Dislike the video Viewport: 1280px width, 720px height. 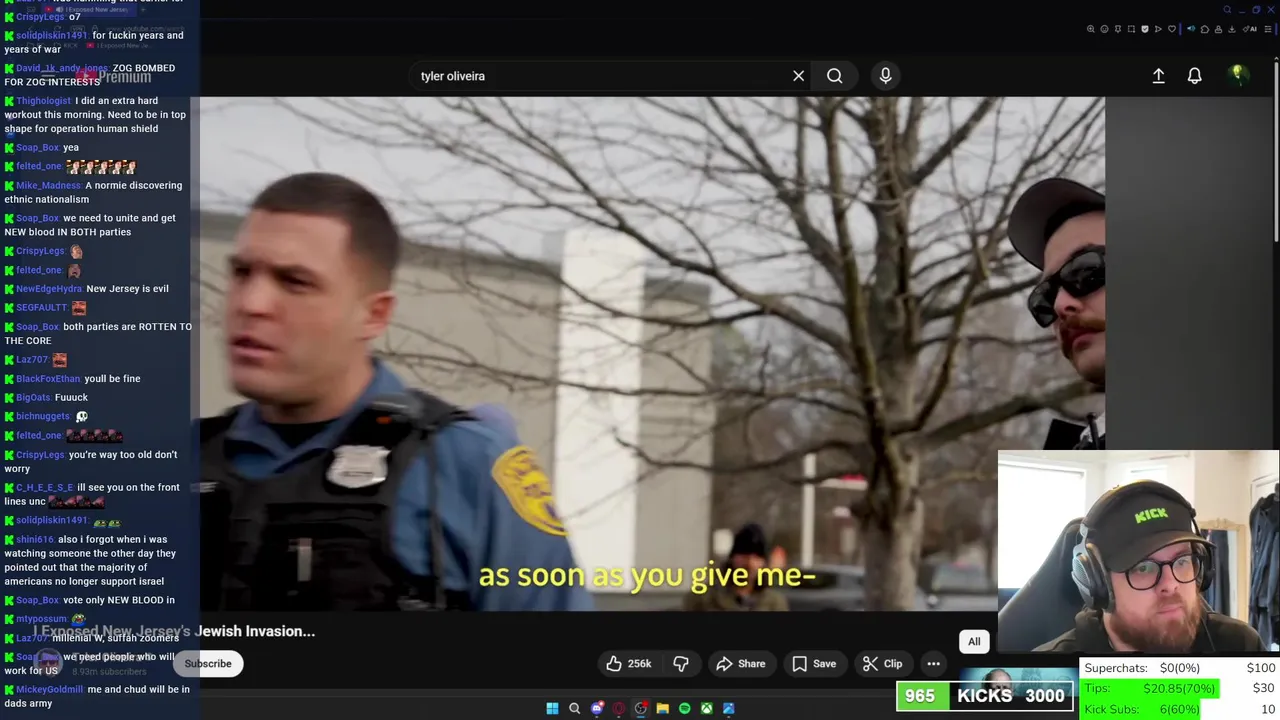point(681,664)
